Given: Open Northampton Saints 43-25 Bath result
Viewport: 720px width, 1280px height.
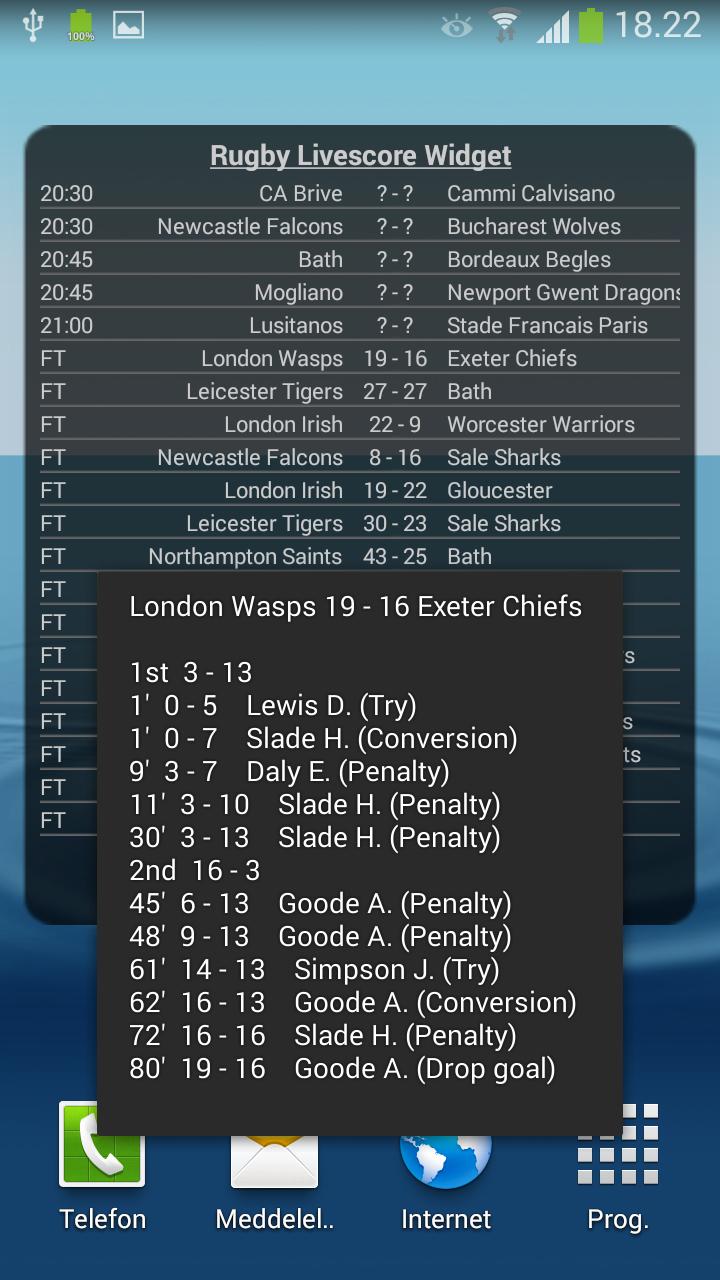Looking at the screenshot, I should pos(360,556).
